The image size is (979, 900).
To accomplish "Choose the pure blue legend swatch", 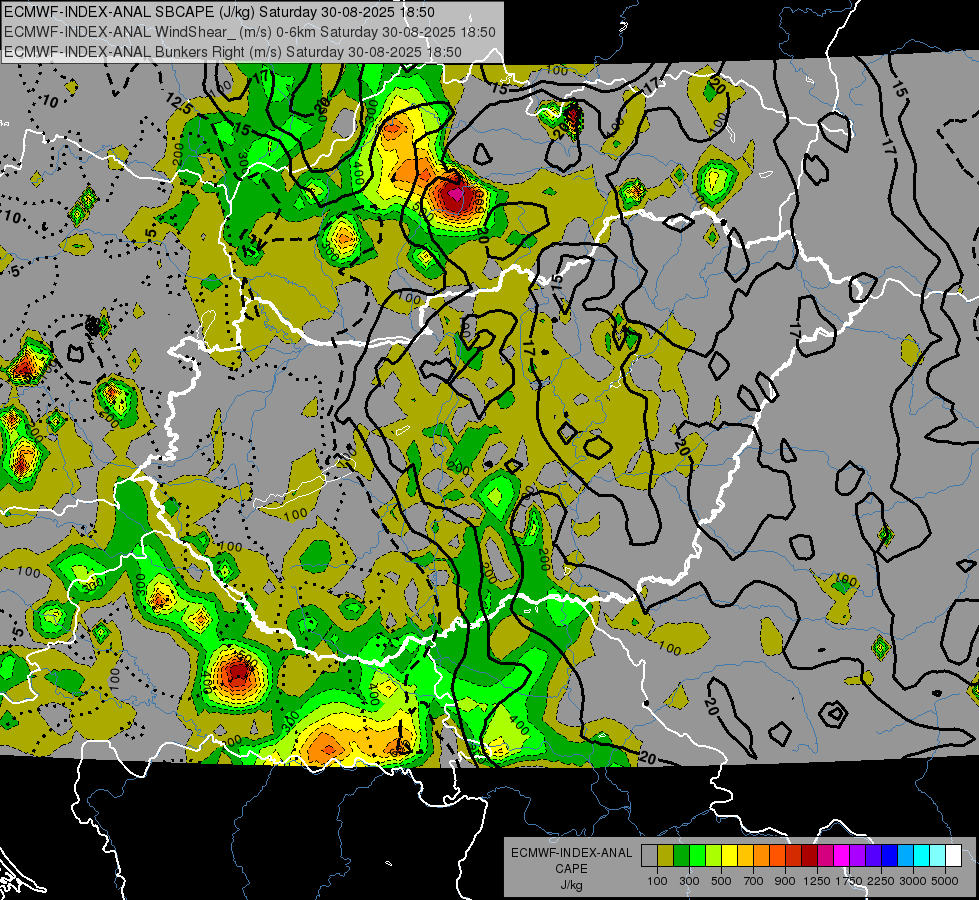I will coord(890,856).
